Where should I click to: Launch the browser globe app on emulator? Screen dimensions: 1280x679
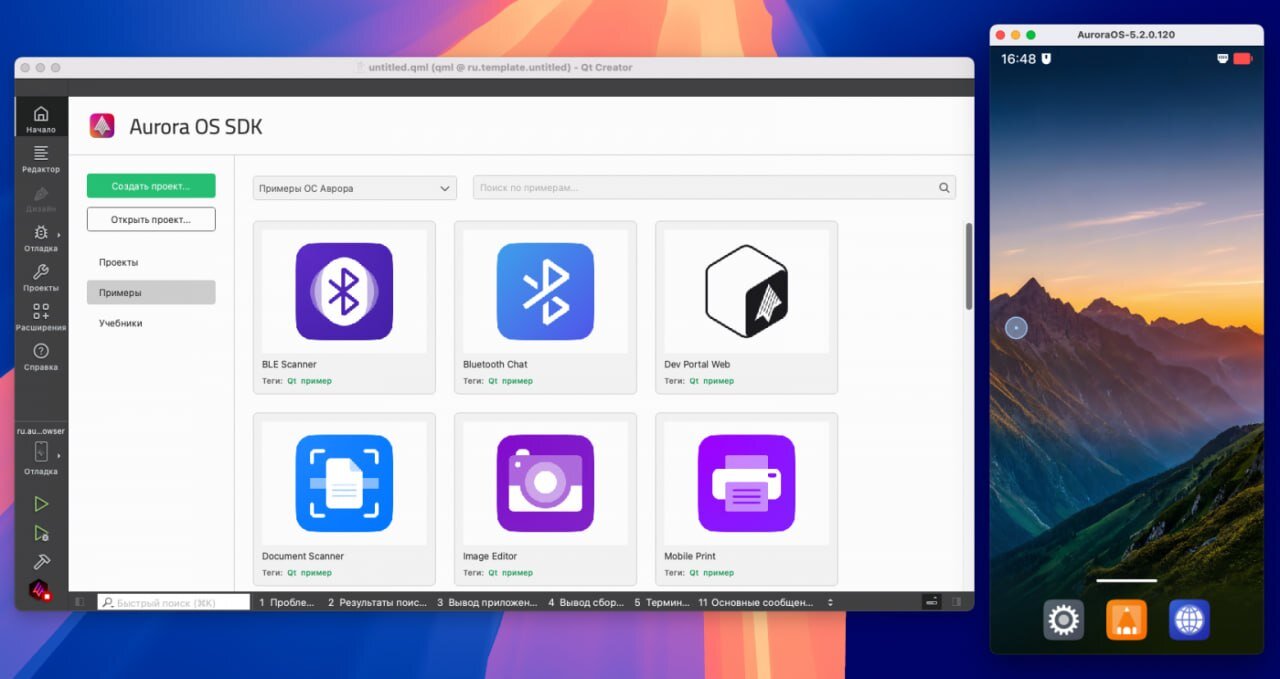tap(1189, 620)
